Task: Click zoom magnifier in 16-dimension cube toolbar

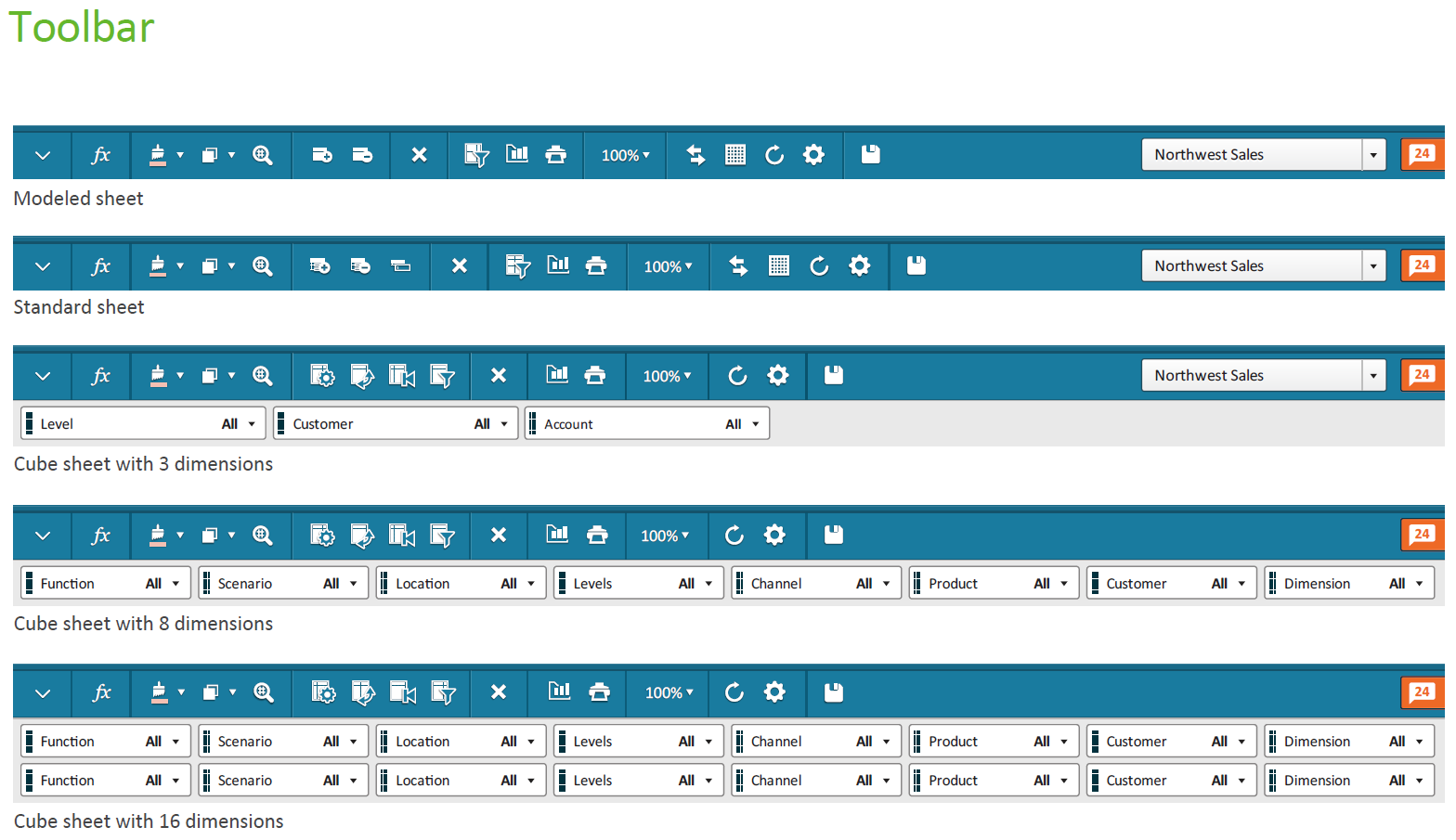Action: coord(264,692)
